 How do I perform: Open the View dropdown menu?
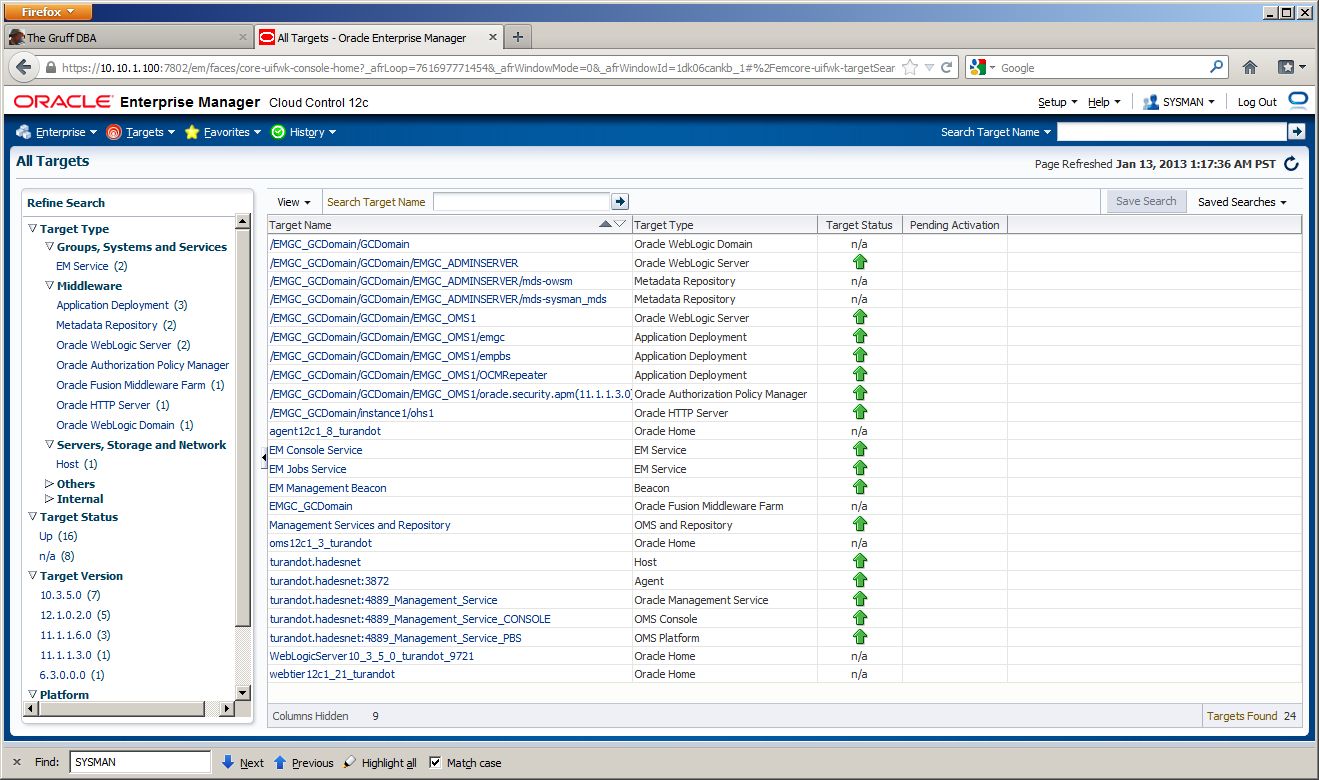294,202
